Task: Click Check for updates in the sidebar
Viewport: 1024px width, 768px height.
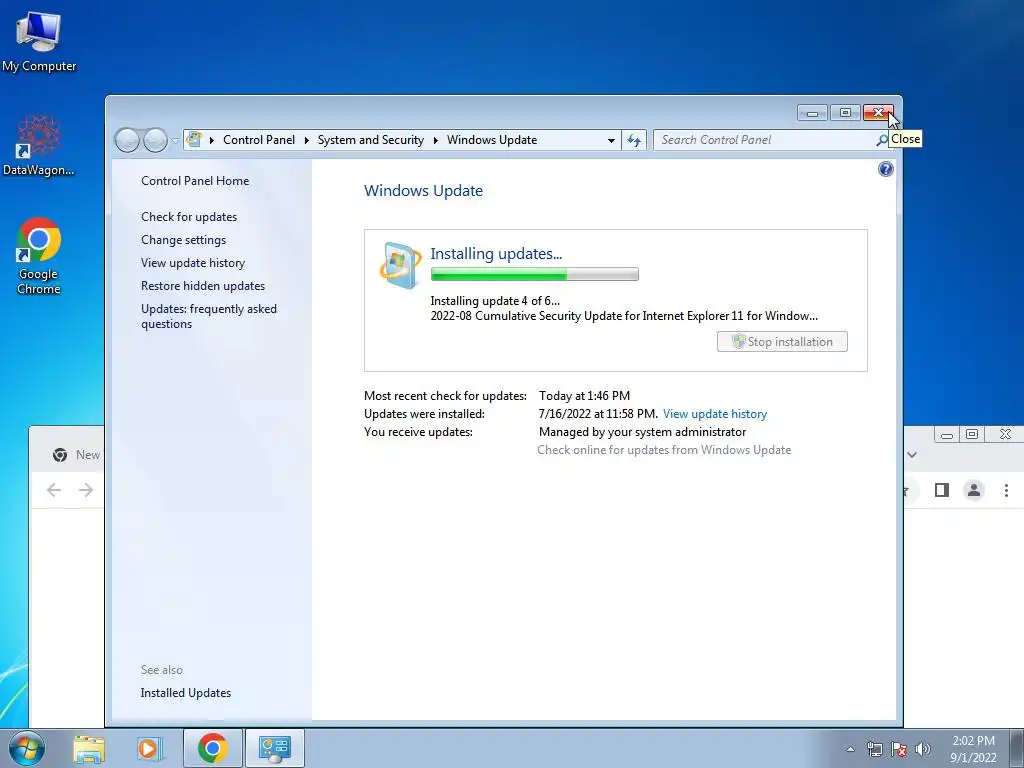Action: pos(189,217)
